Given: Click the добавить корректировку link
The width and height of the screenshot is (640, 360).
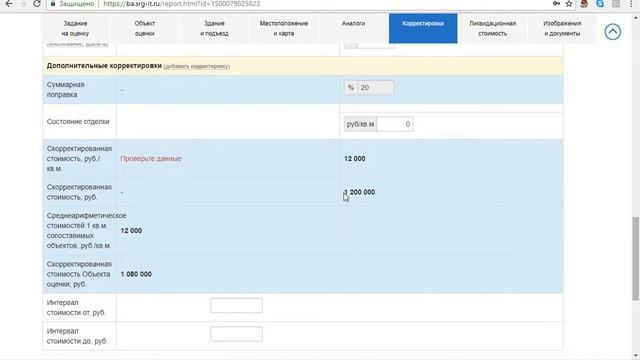Looking at the screenshot, I should tap(197, 66).
